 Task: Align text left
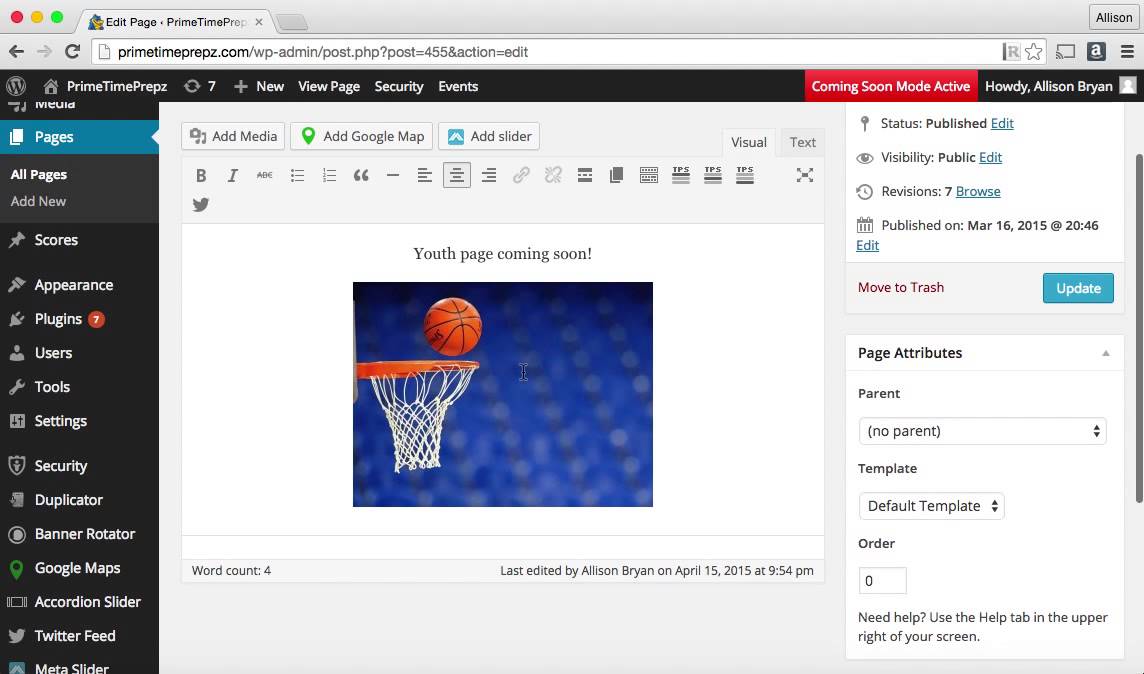(x=425, y=175)
